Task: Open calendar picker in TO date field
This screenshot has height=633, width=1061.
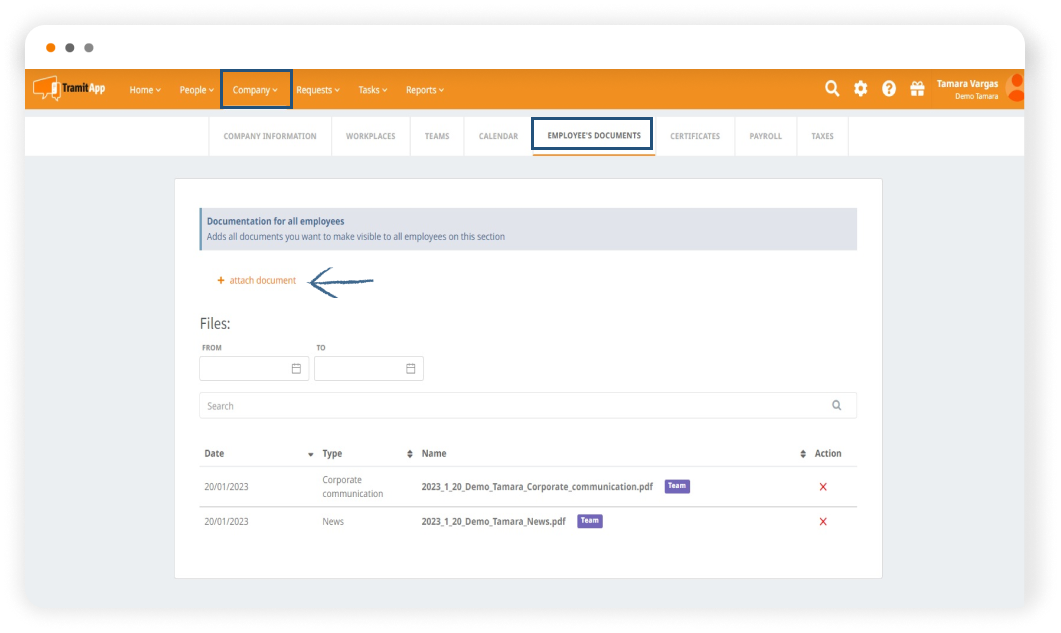Action: (x=410, y=369)
